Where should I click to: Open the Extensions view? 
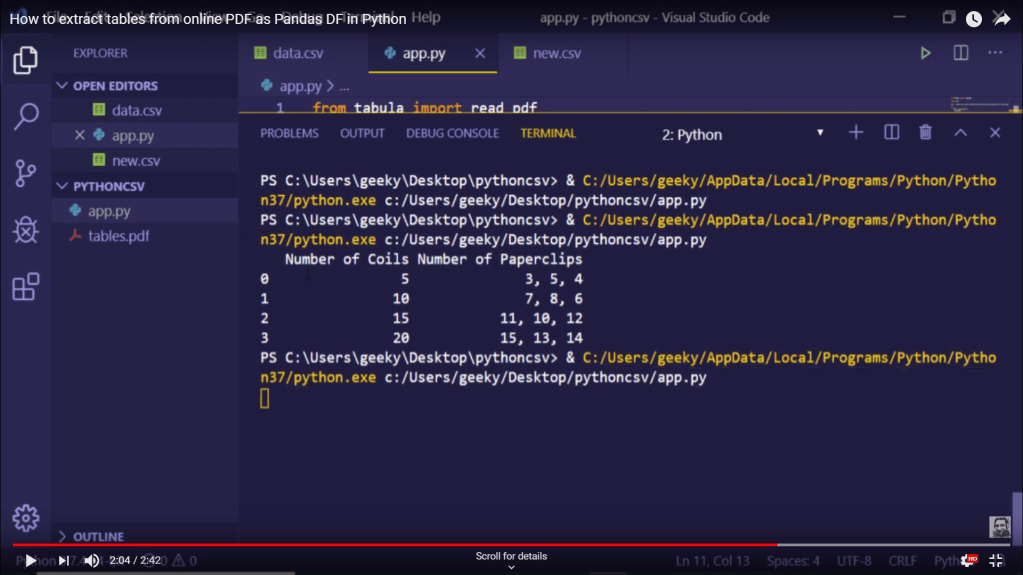[25, 287]
